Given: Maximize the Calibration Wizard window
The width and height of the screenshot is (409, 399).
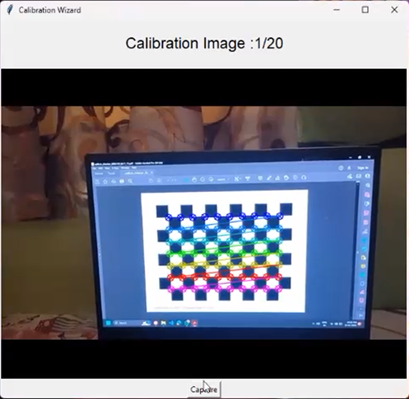Looking at the screenshot, I should pyautogui.click(x=365, y=10).
